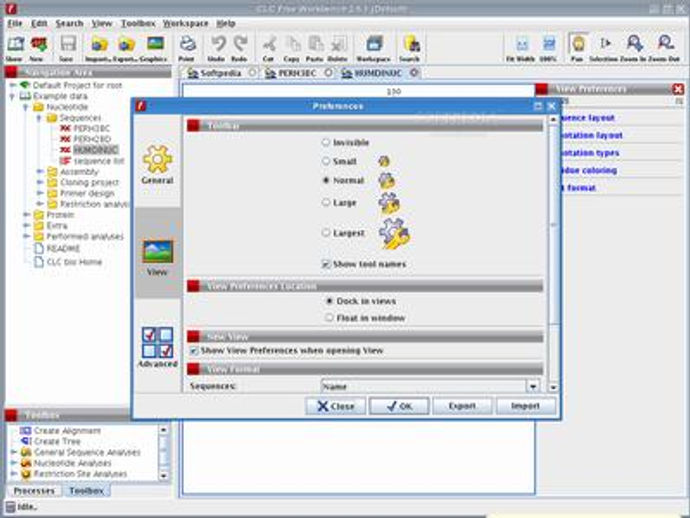Click the Export button in Preferences

[x=462, y=406]
